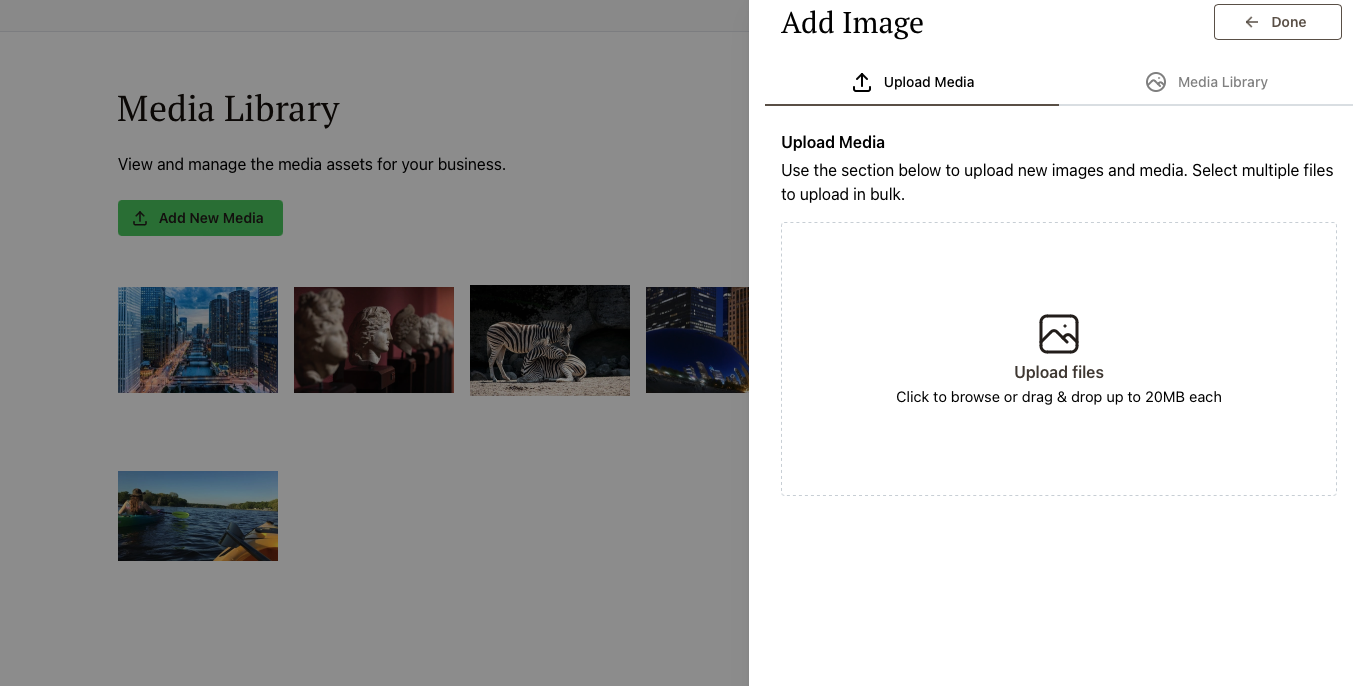Click the upload arrow icon in Upload Media tab

(x=861, y=82)
